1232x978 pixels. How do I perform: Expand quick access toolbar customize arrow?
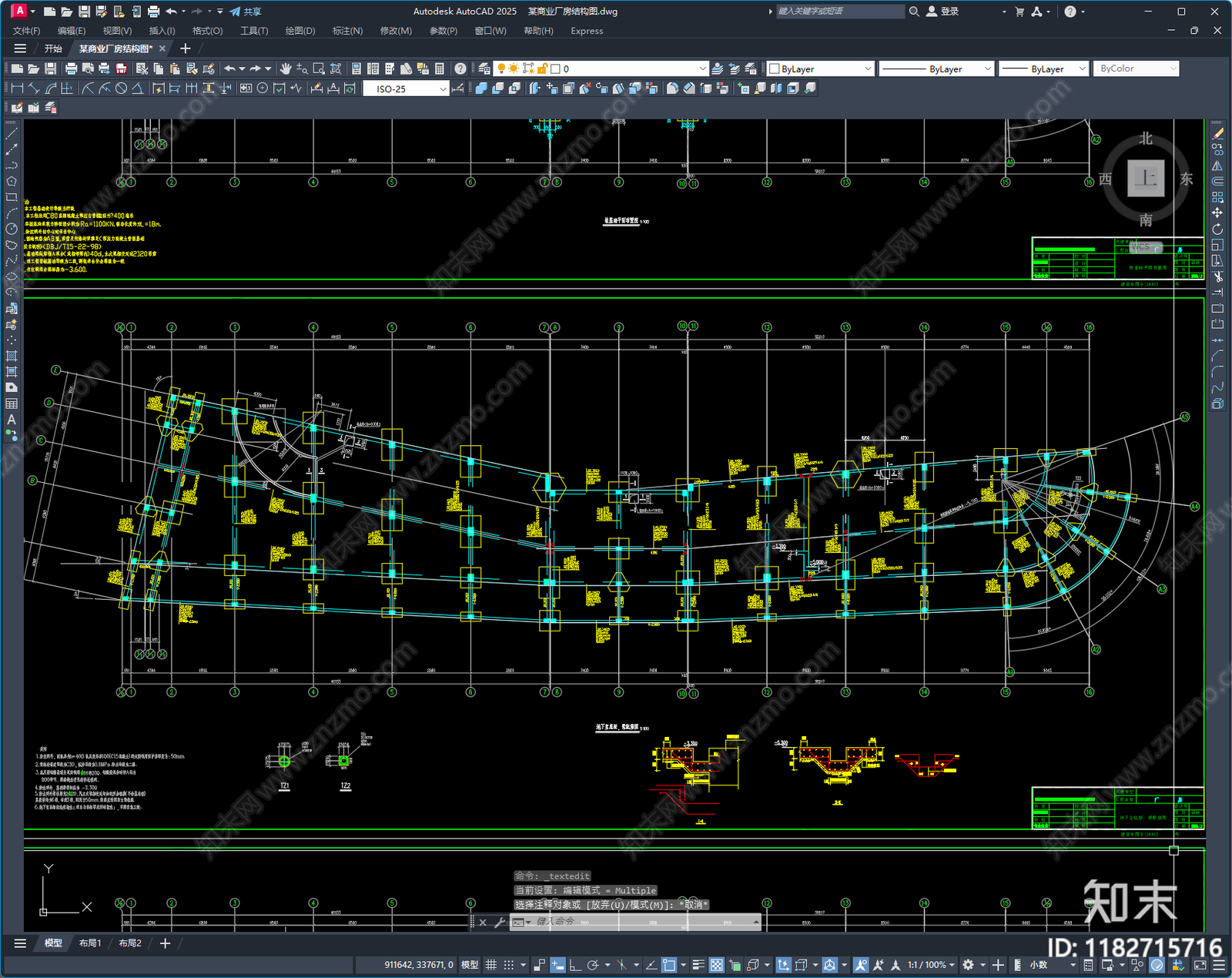(x=220, y=12)
